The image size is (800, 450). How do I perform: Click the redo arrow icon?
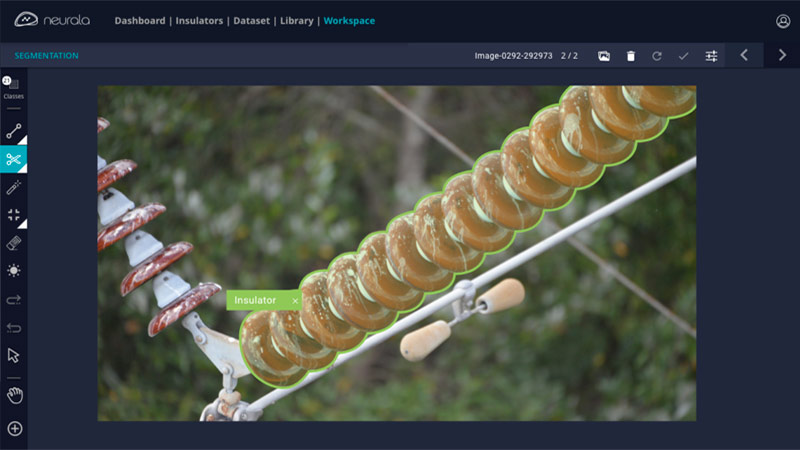point(14,299)
